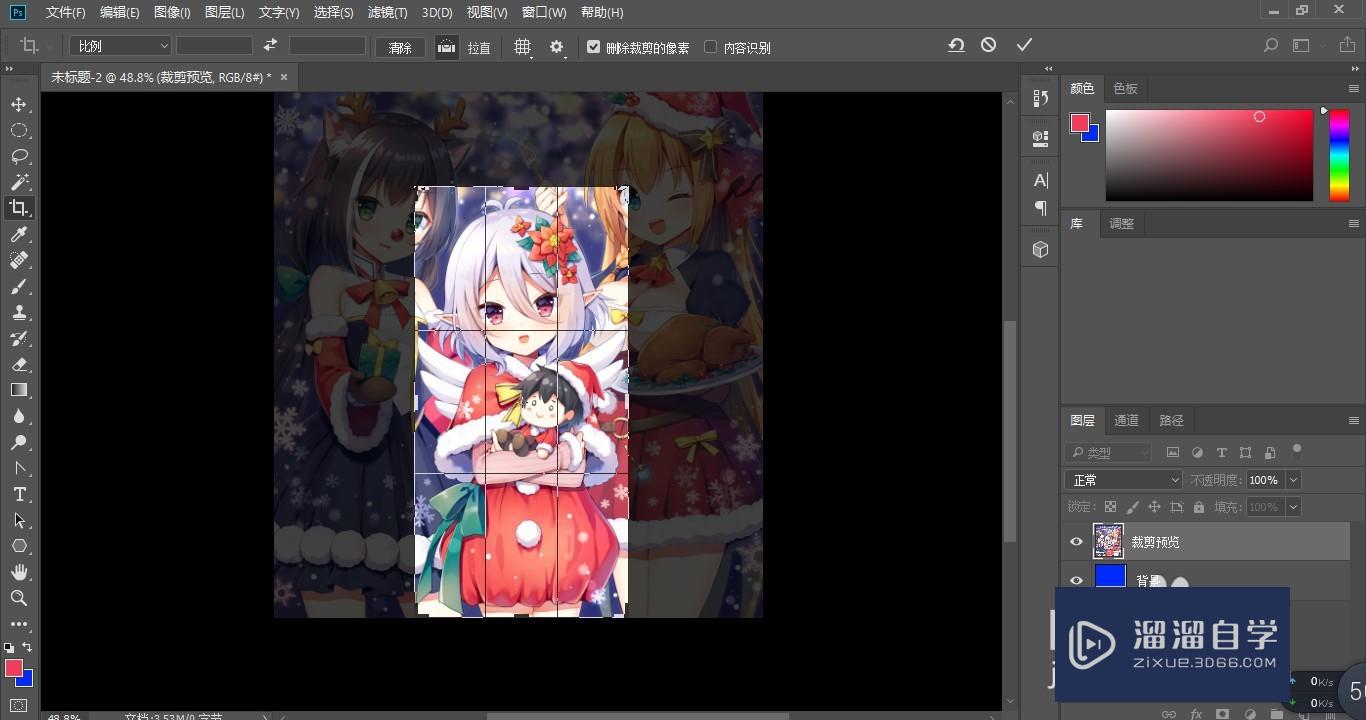Select the Eraser tool
This screenshot has height=720, width=1366.
(x=19, y=364)
